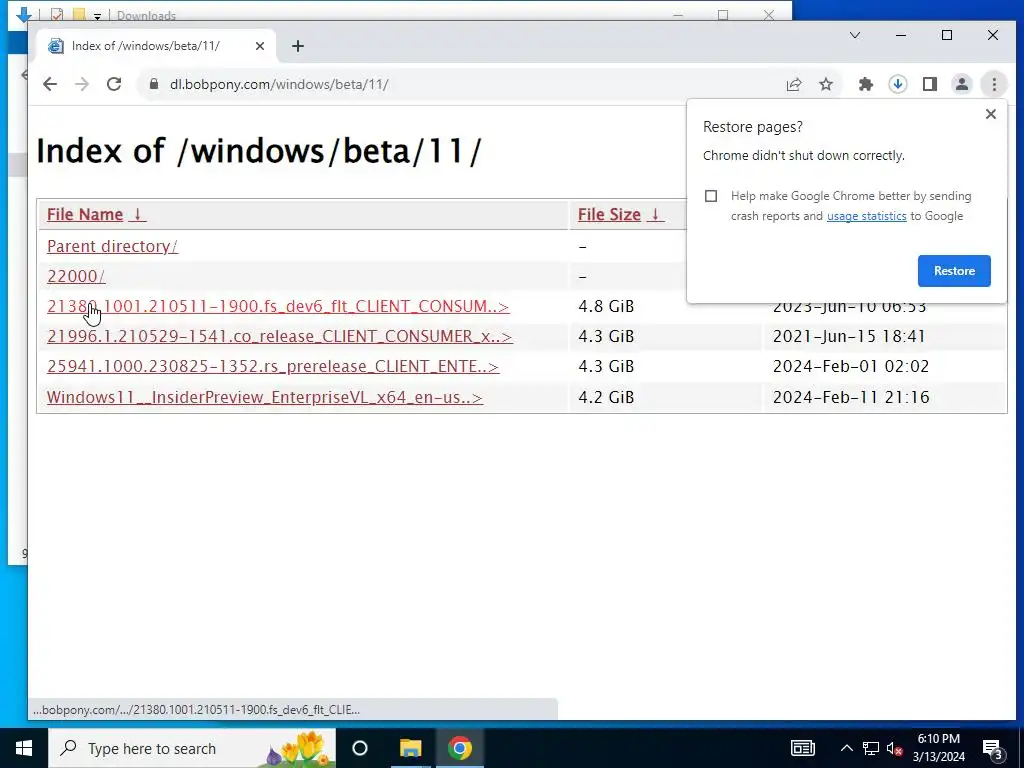This screenshot has width=1024, height=768.
Task: Toggle the side panel icon
Action: (x=930, y=84)
